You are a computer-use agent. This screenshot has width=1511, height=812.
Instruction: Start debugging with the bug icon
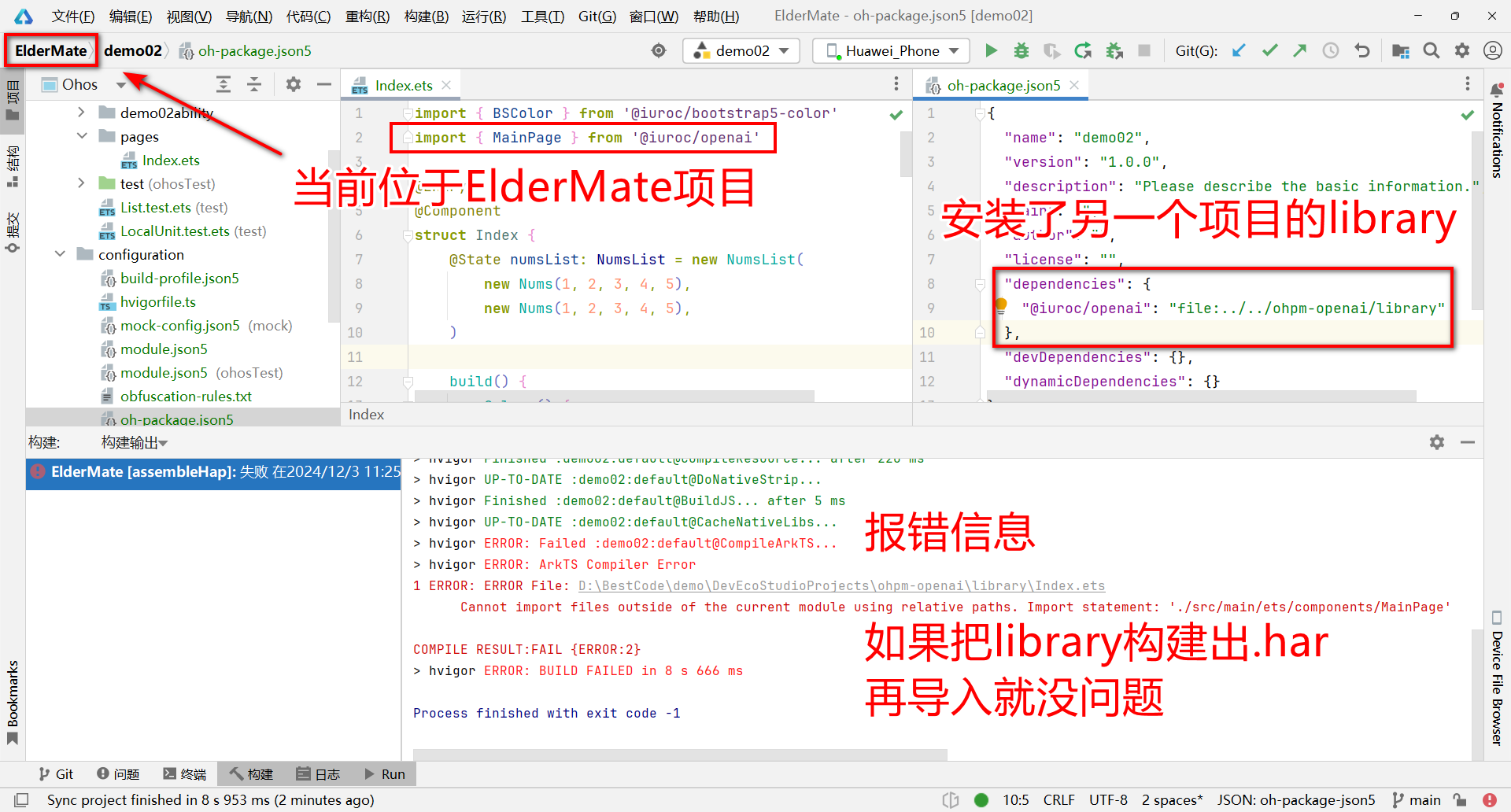[1021, 51]
